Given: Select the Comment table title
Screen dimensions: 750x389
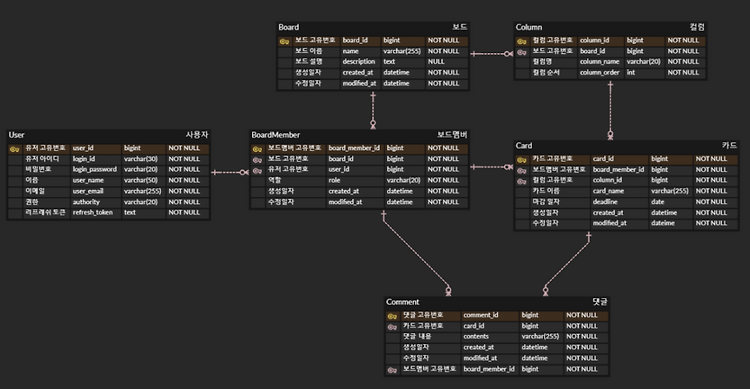Looking at the screenshot, I should (402, 302).
